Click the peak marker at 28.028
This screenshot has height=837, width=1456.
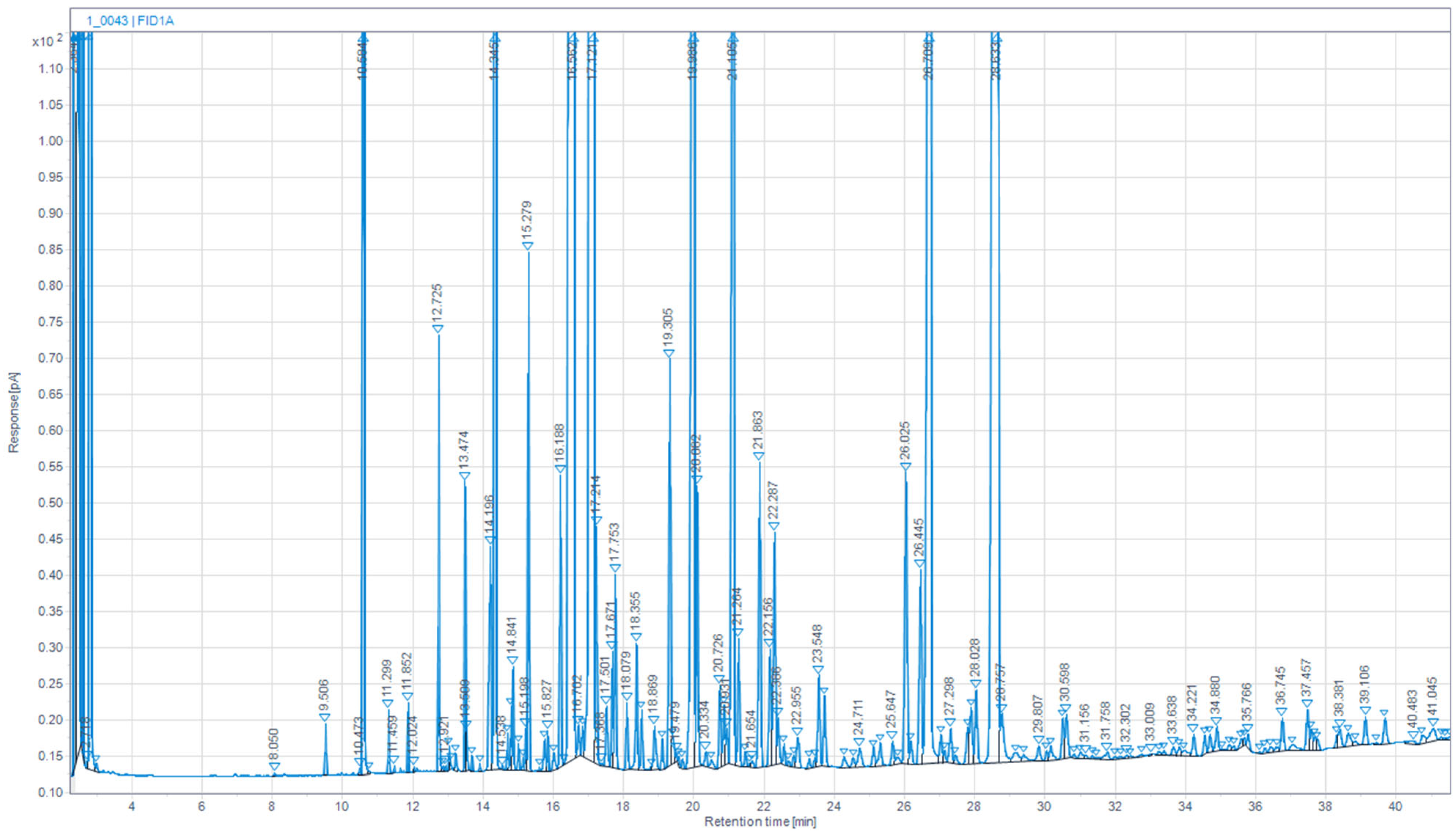coord(976,684)
